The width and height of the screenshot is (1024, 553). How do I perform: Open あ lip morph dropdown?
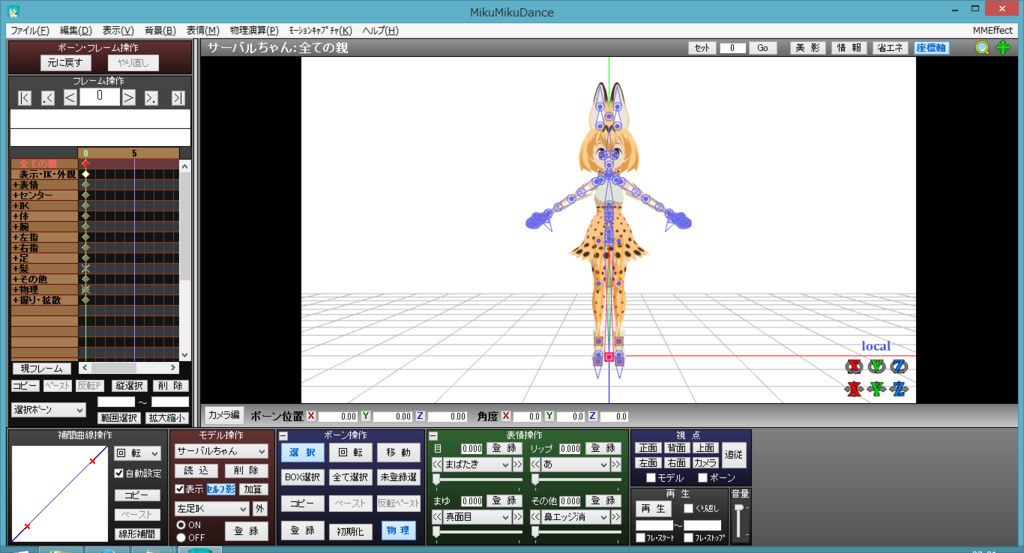[575, 464]
